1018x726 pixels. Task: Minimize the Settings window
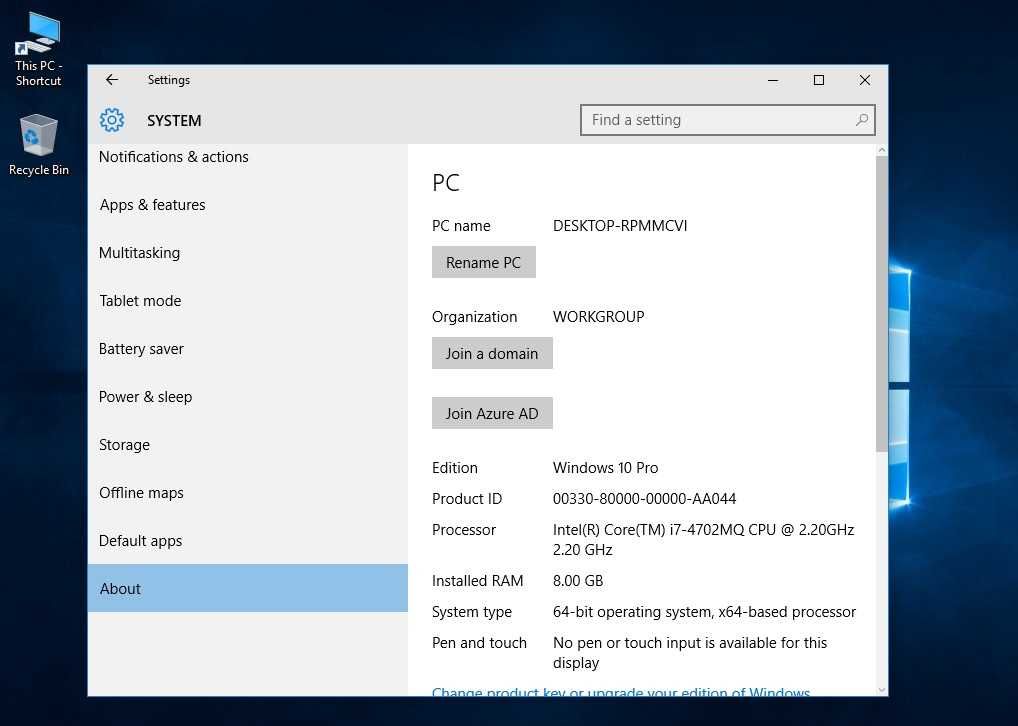pyautogui.click(x=773, y=80)
